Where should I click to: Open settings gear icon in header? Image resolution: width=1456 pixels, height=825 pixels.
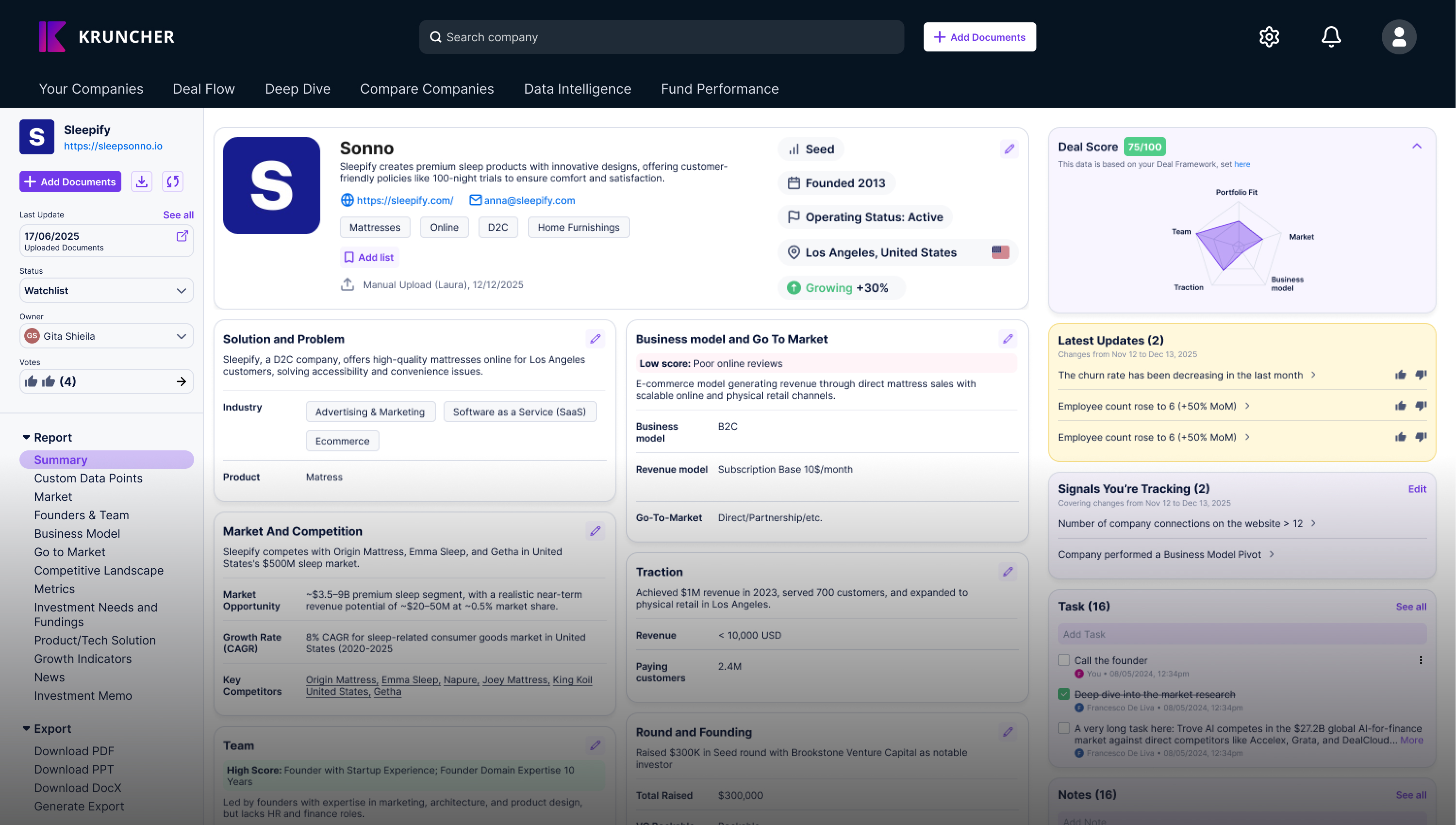tap(1269, 37)
